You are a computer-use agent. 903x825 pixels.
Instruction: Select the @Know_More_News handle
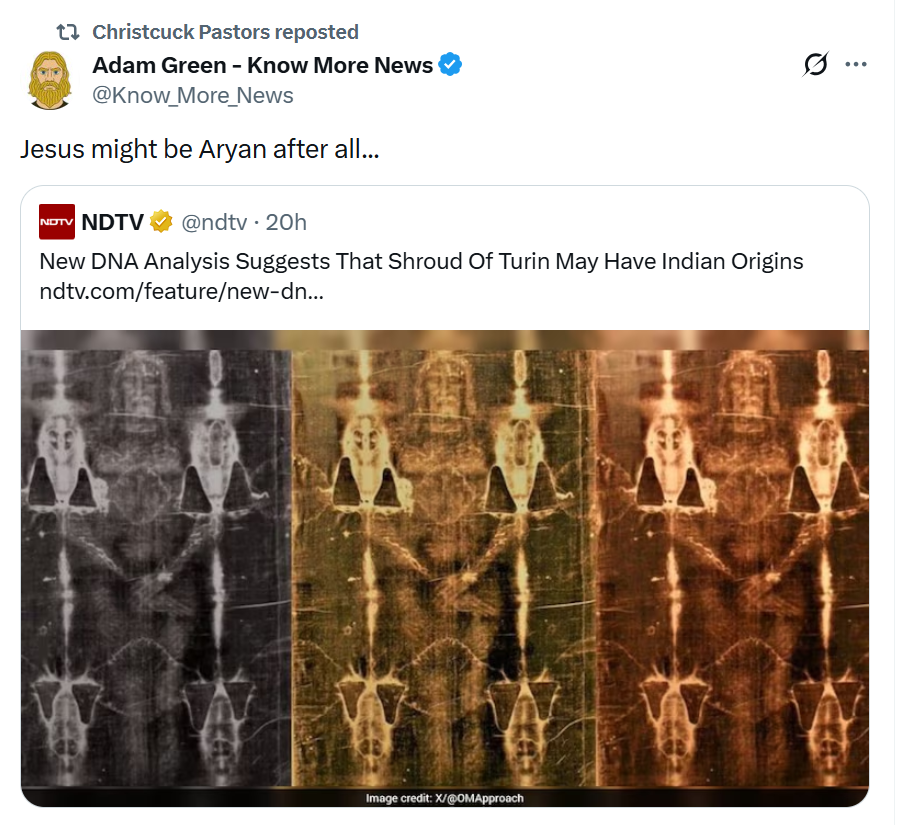[193, 96]
